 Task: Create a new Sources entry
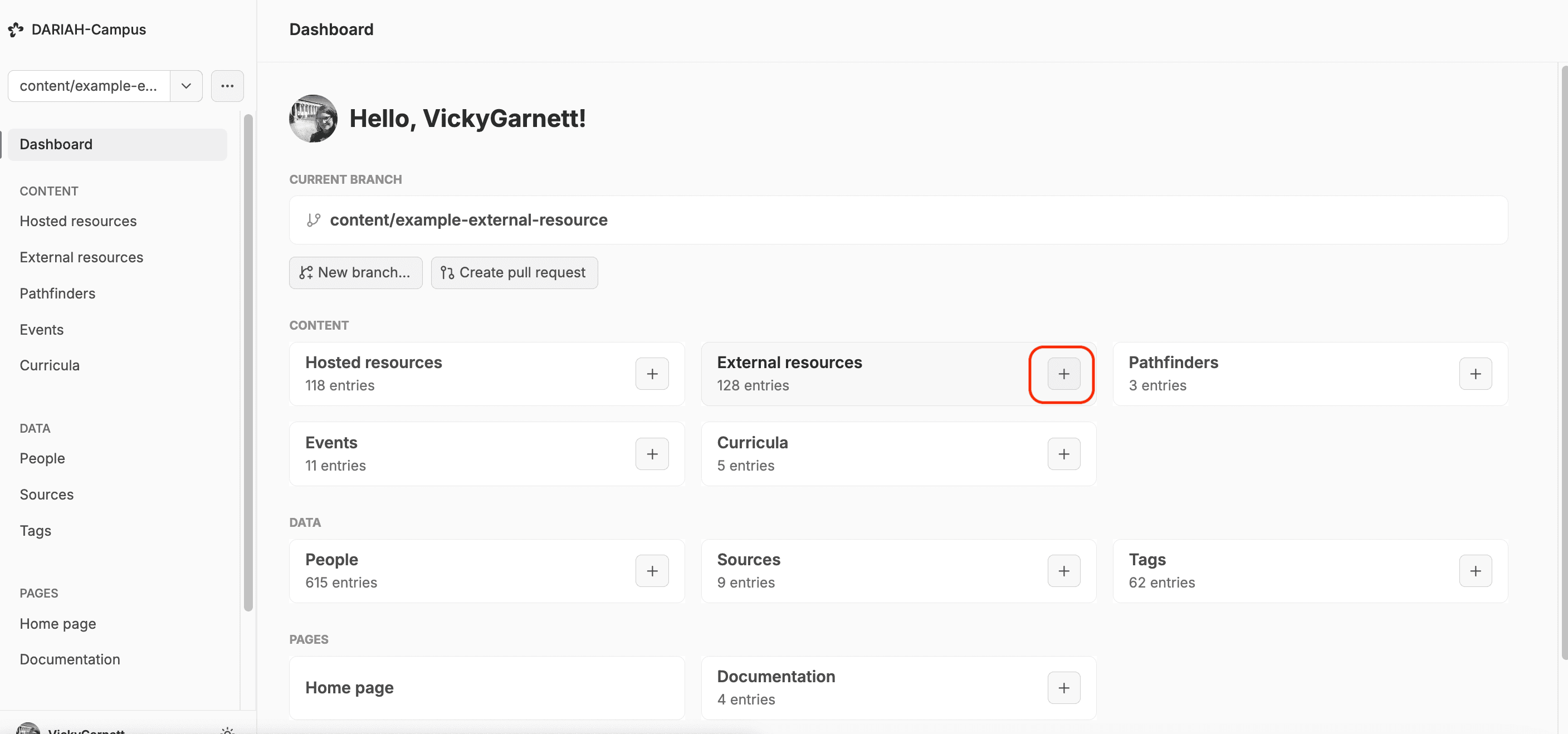tap(1063, 571)
